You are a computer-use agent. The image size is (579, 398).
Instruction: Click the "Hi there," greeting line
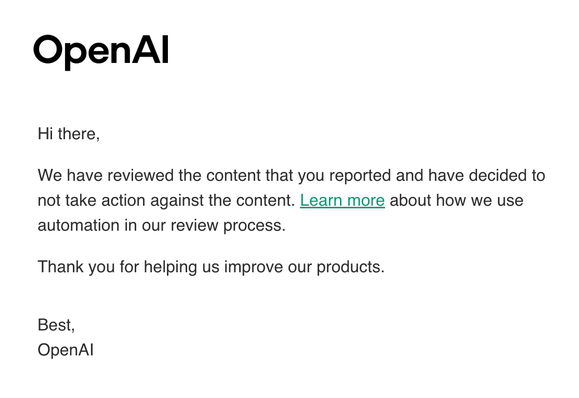[69, 134]
